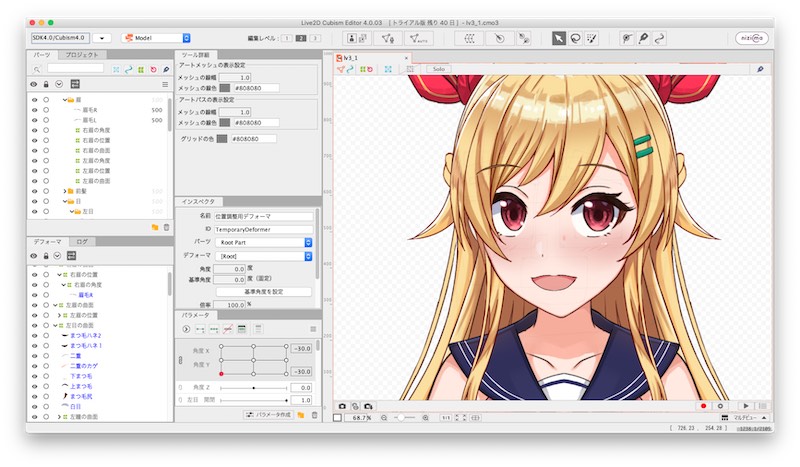Image resolution: width=800 pixels, height=467 pixels.
Task: Click art mesh line color swatch
Action: 224,88
